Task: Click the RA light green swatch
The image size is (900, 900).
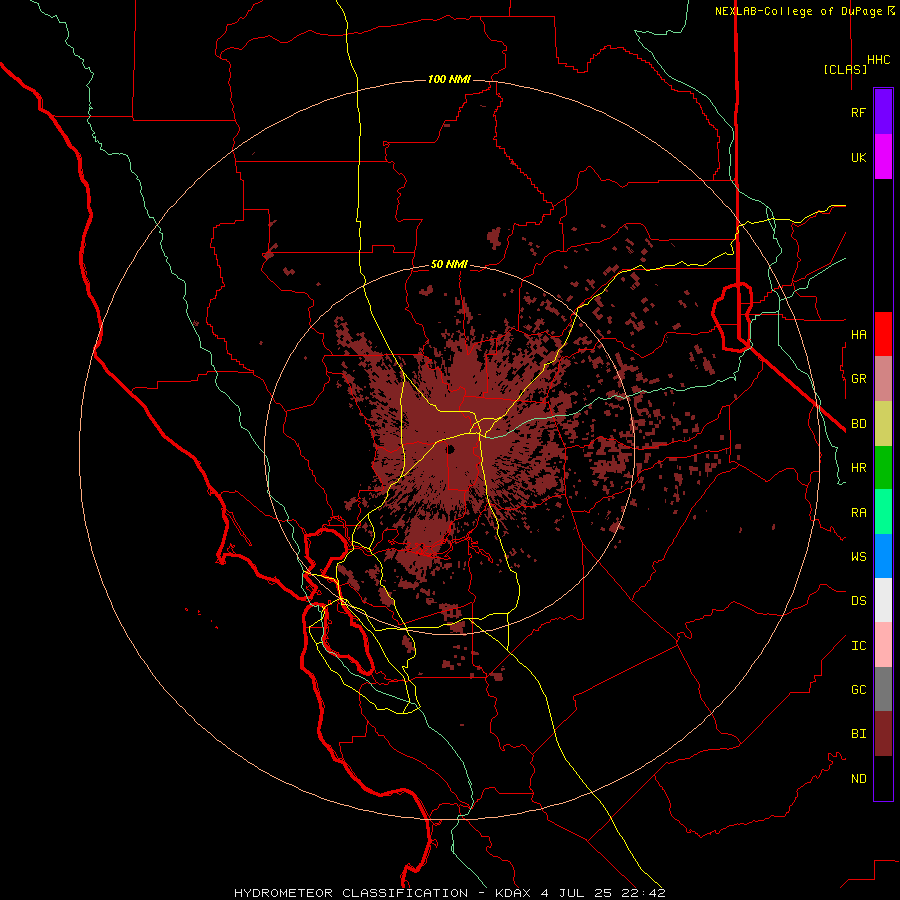Action: click(x=883, y=512)
